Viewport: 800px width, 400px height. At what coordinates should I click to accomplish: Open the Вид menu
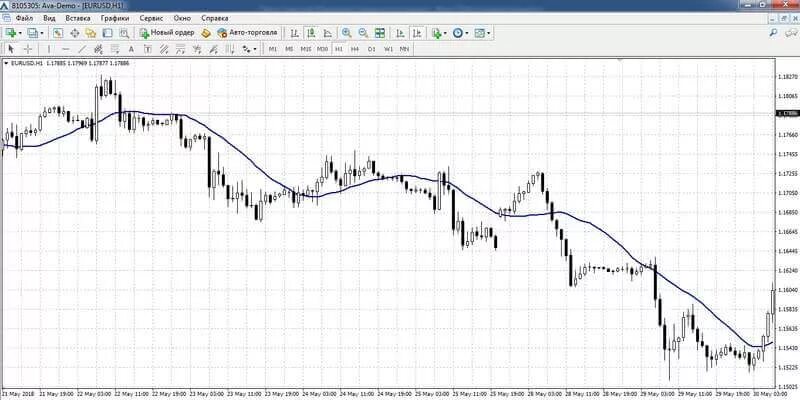coord(49,18)
